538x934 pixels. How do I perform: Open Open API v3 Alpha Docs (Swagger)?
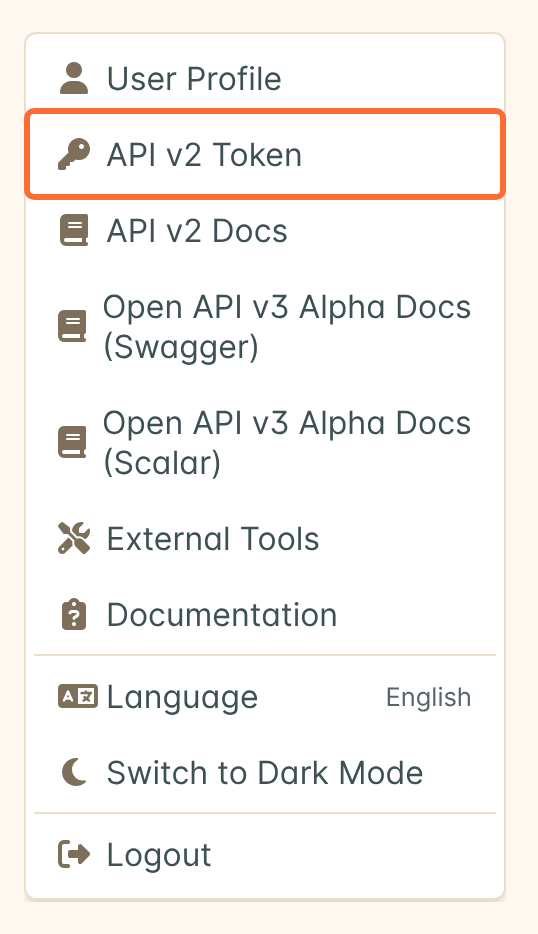pyautogui.click(x=265, y=327)
